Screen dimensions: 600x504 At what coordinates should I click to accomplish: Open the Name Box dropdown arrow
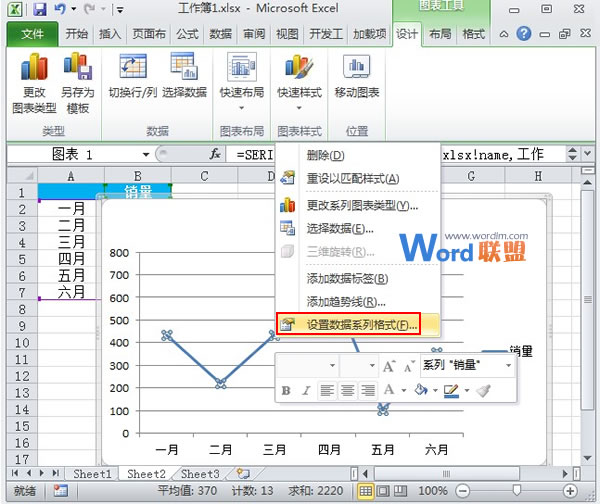[x=146, y=155]
